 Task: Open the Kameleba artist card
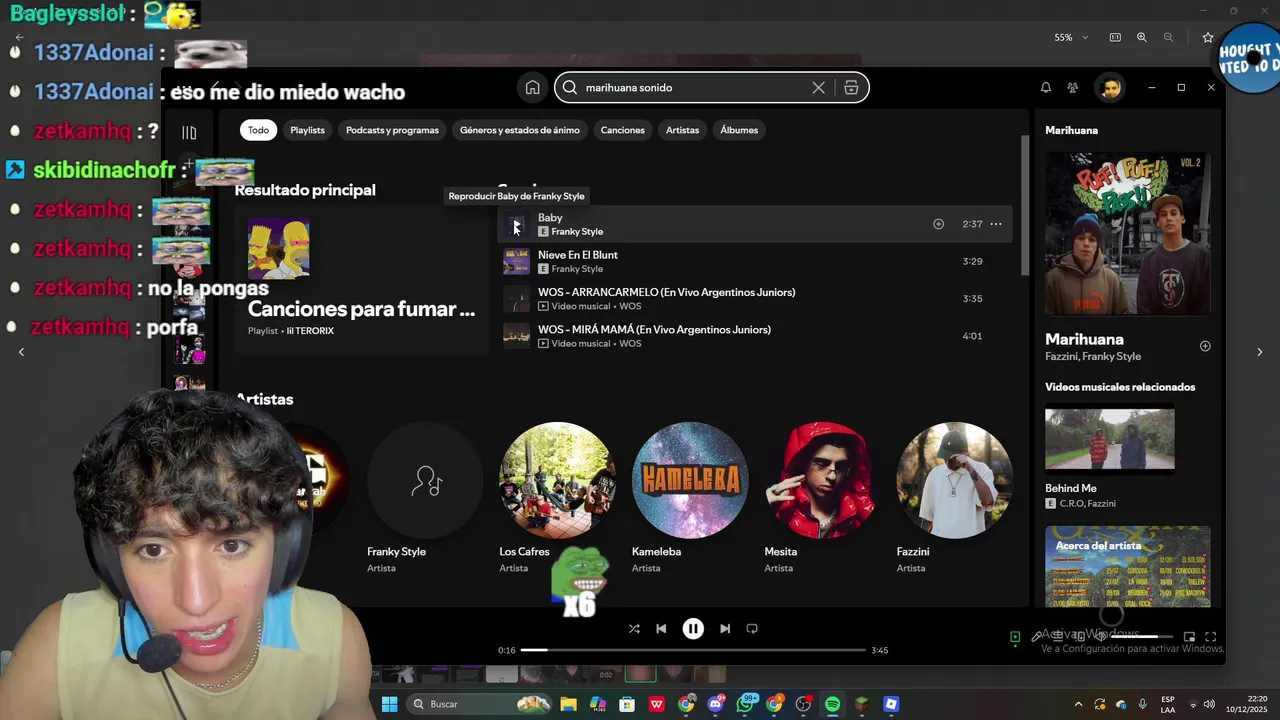(689, 497)
